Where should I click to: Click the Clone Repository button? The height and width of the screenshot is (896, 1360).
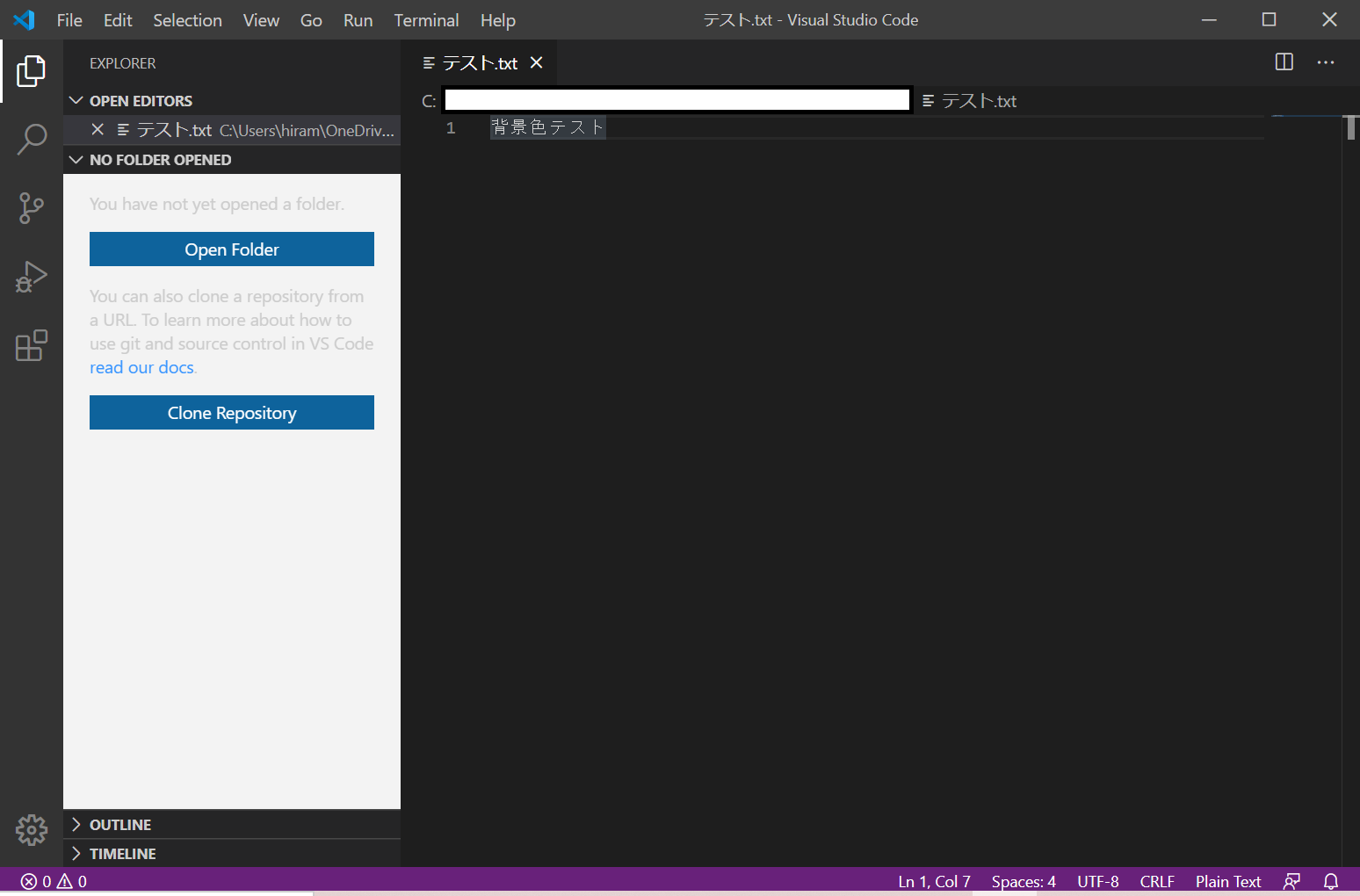[x=232, y=413]
